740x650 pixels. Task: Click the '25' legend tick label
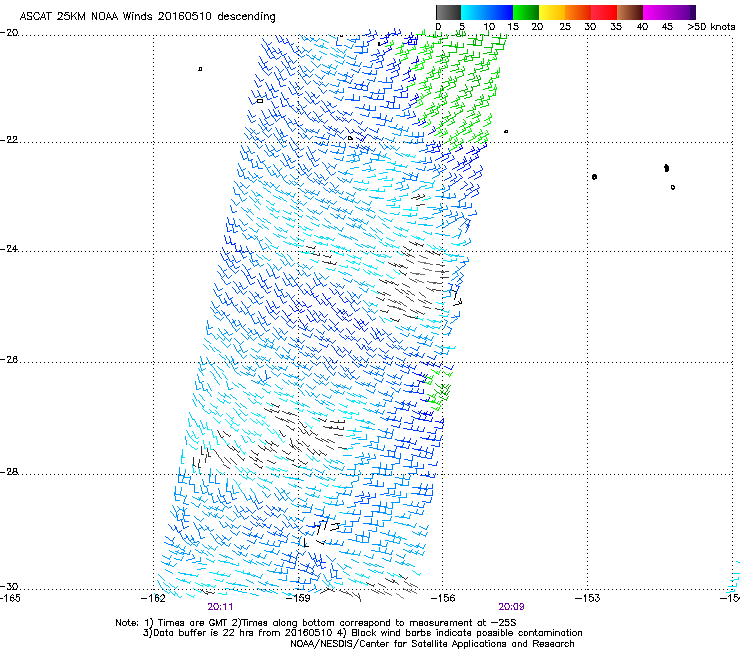[565, 27]
